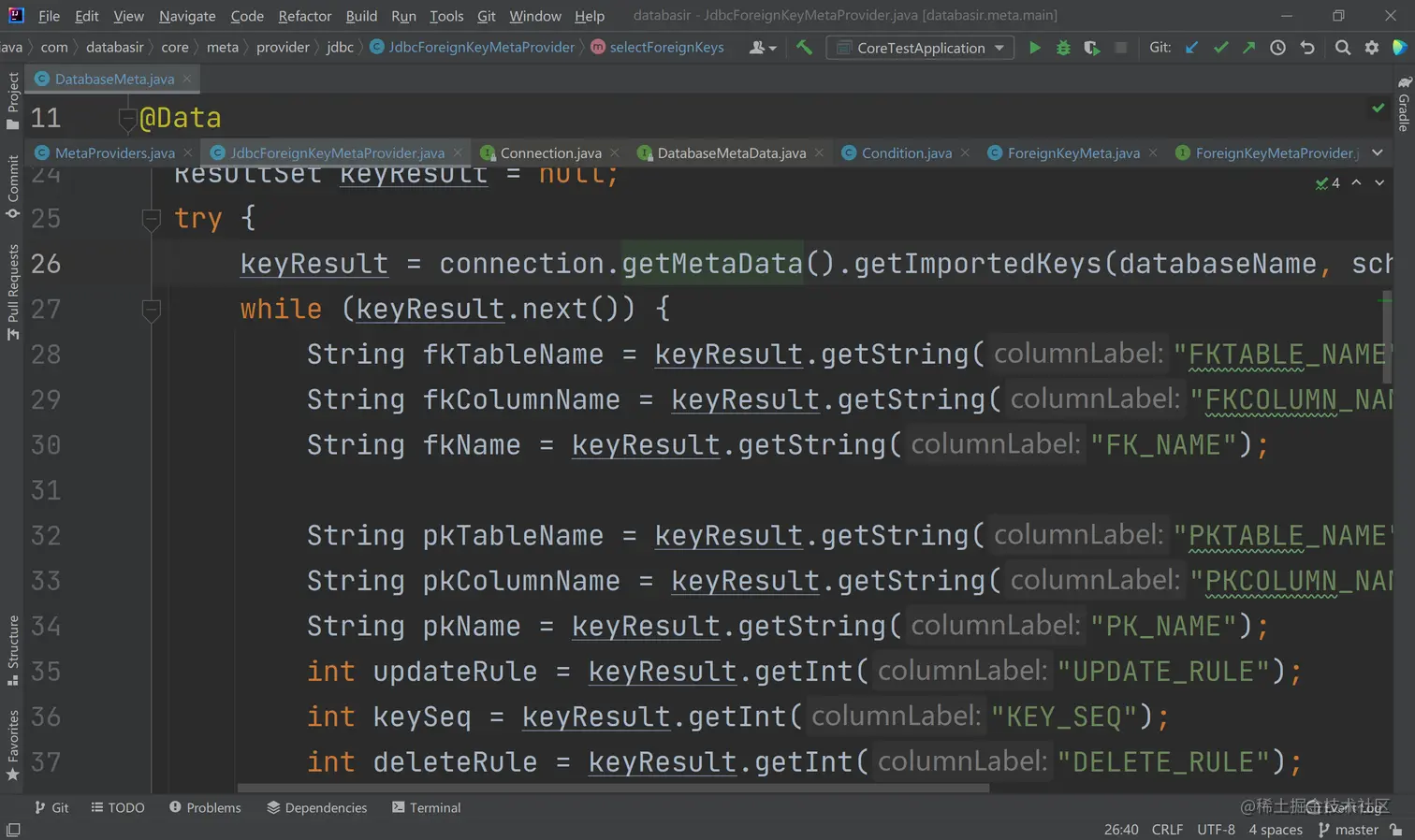The height and width of the screenshot is (840, 1415).
Task: Close the DatabaseMeta.java tab
Action: pyautogui.click(x=187, y=79)
